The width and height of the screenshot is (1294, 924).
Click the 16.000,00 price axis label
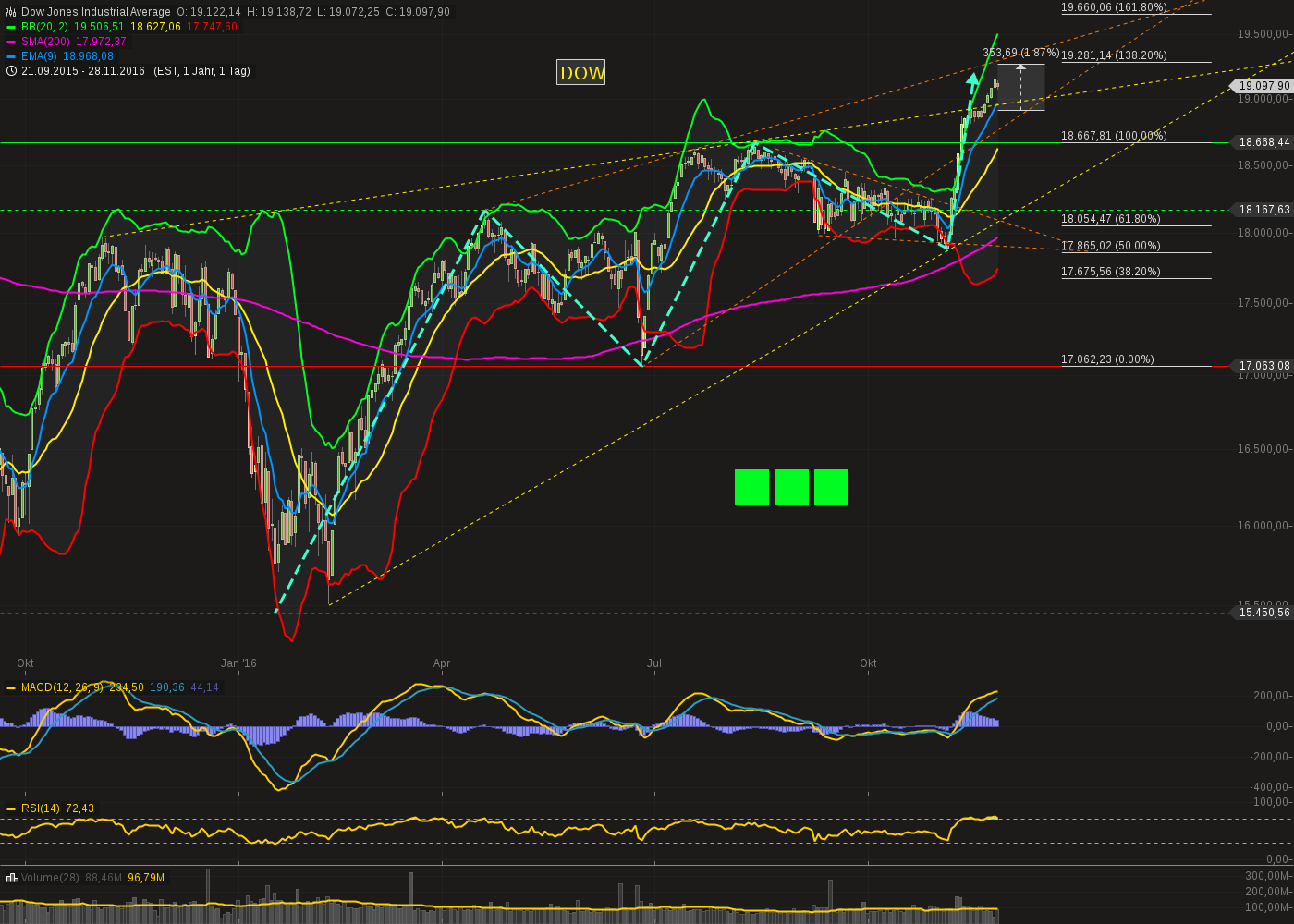(1264, 526)
